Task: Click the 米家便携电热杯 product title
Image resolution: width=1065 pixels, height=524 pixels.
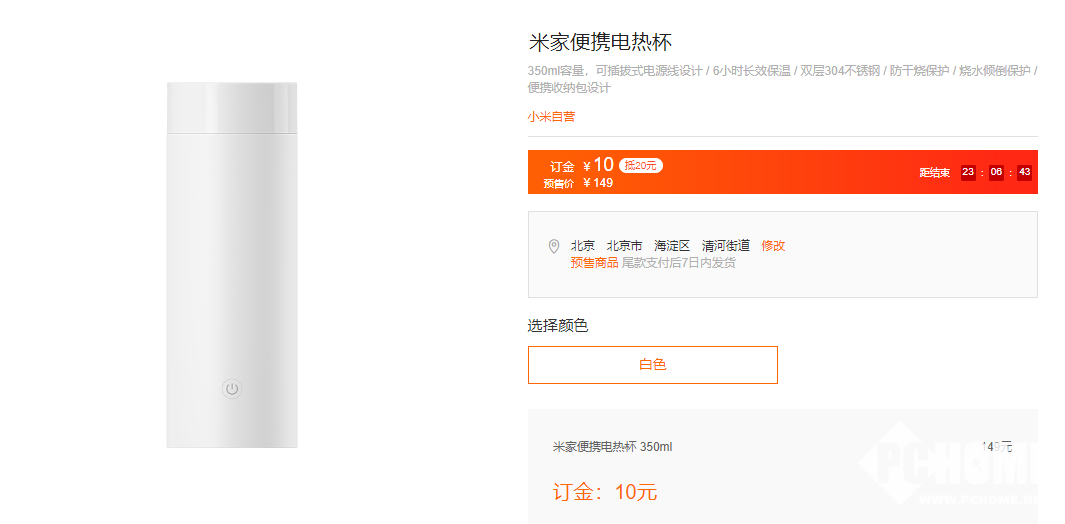Action: click(x=600, y=43)
